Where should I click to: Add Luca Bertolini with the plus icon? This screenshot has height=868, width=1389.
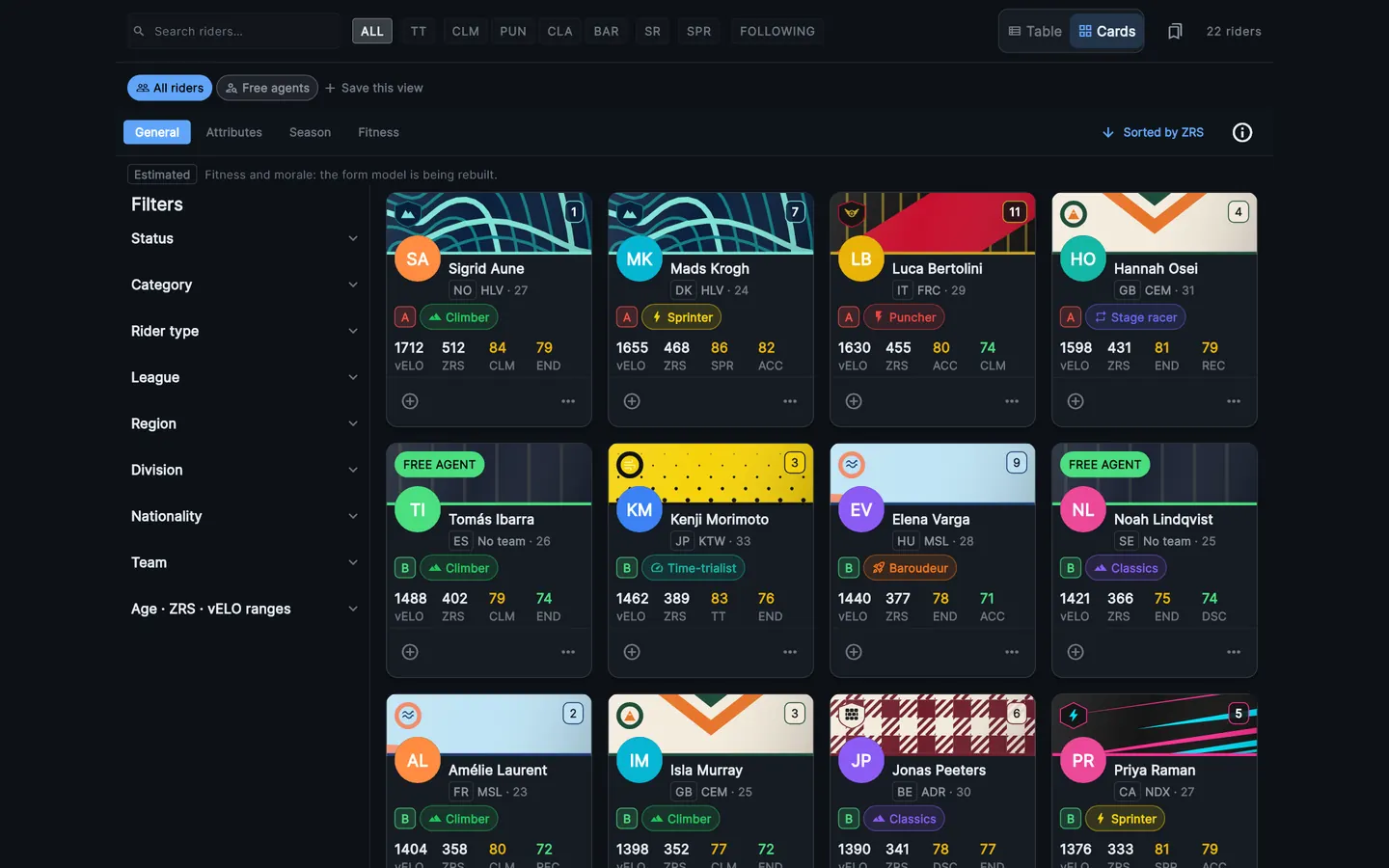(x=854, y=401)
